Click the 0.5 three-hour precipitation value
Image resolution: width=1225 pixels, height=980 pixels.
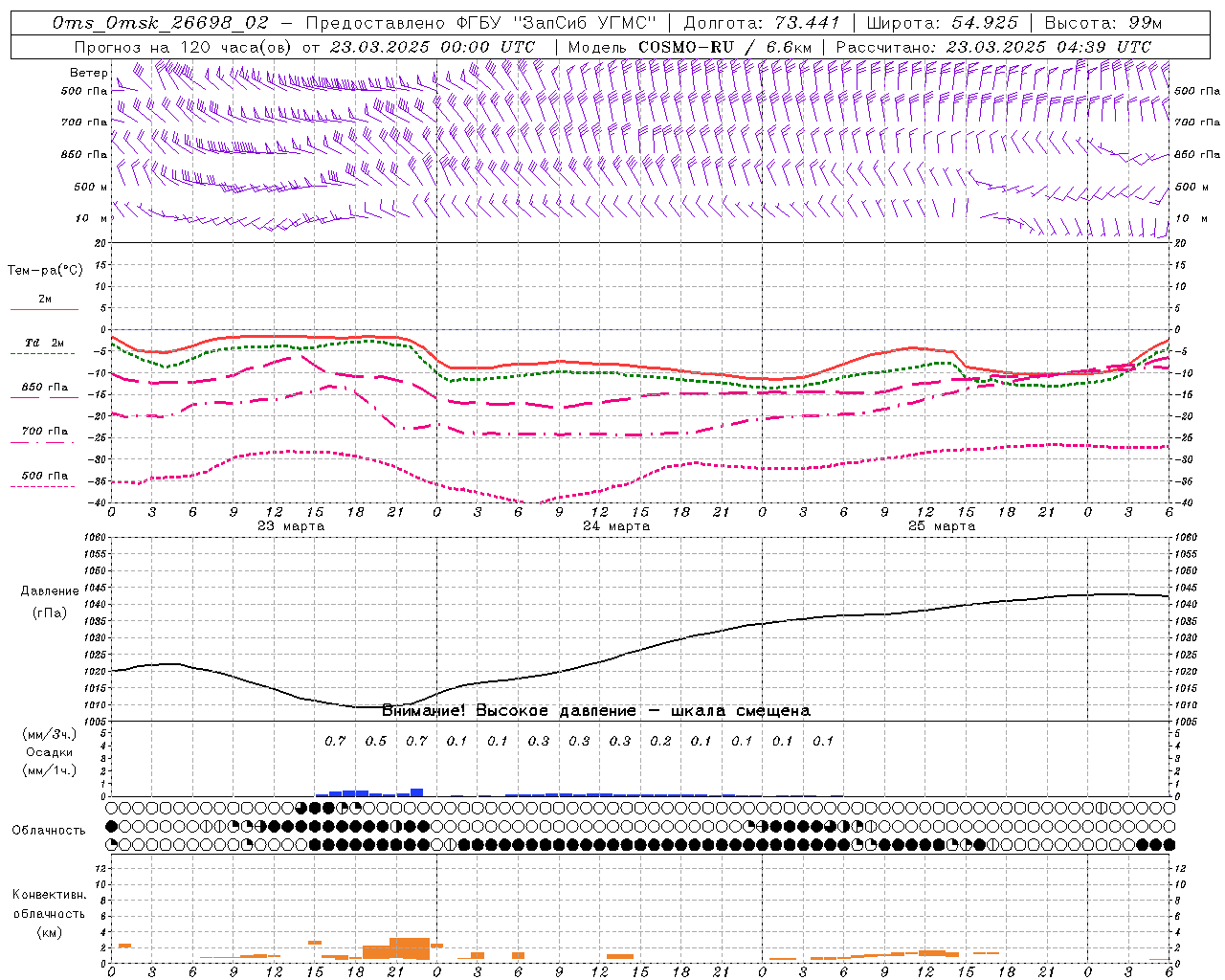(376, 742)
